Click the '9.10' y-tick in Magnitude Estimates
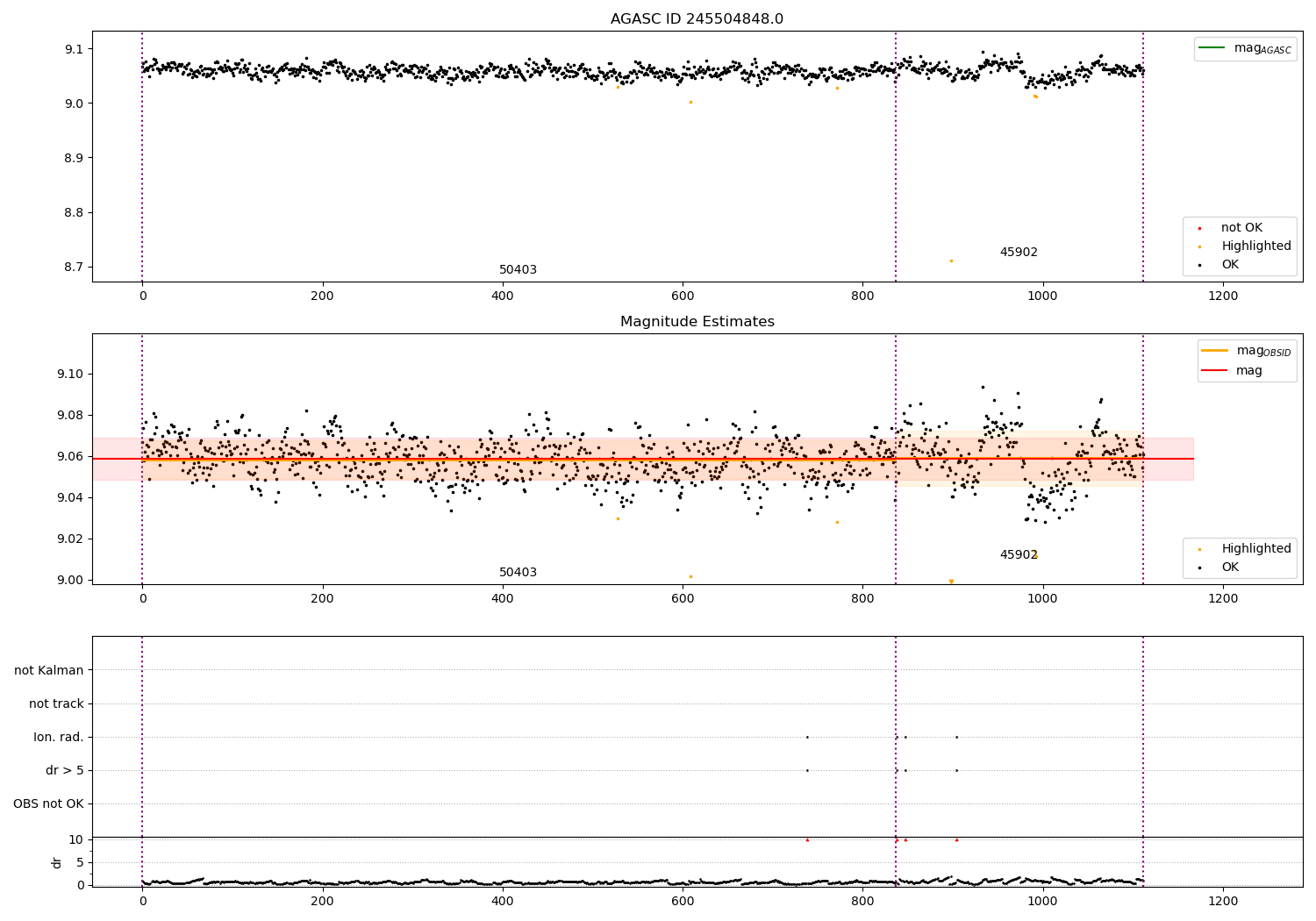The width and height of the screenshot is (1316, 921). (70, 375)
